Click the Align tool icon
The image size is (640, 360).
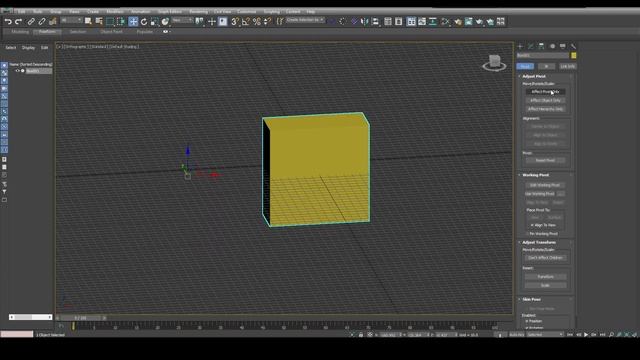pos(375,22)
